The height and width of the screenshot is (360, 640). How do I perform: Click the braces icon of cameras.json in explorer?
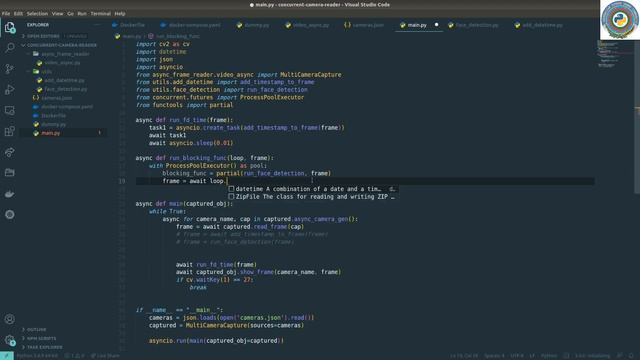pos(36,98)
